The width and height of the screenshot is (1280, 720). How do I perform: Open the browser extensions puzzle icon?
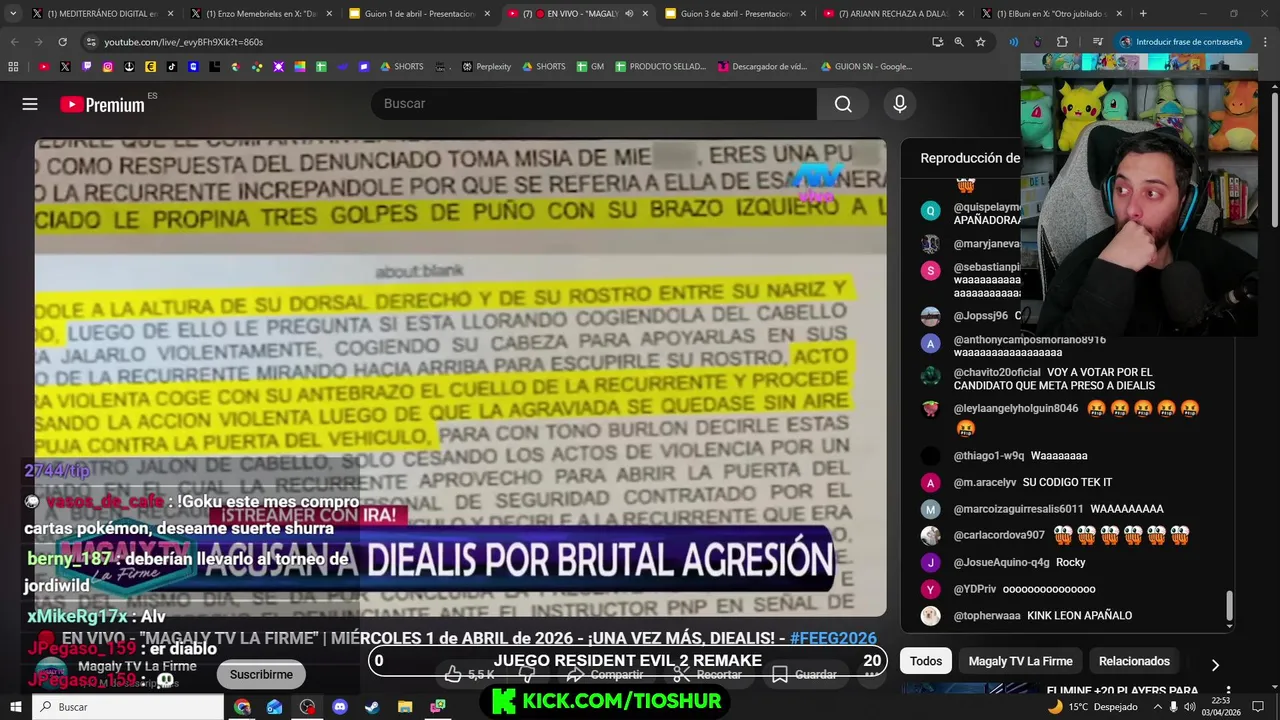point(1062,42)
